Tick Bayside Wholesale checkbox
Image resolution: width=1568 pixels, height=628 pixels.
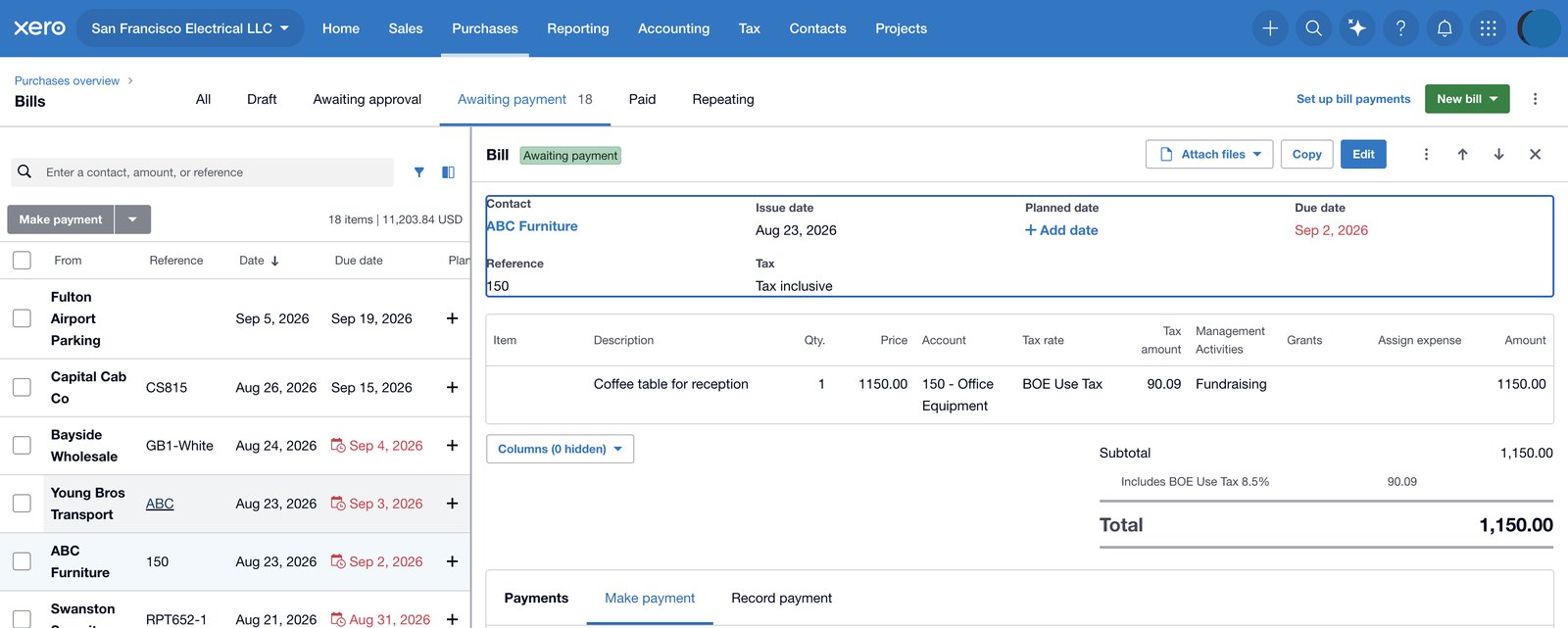point(22,445)
